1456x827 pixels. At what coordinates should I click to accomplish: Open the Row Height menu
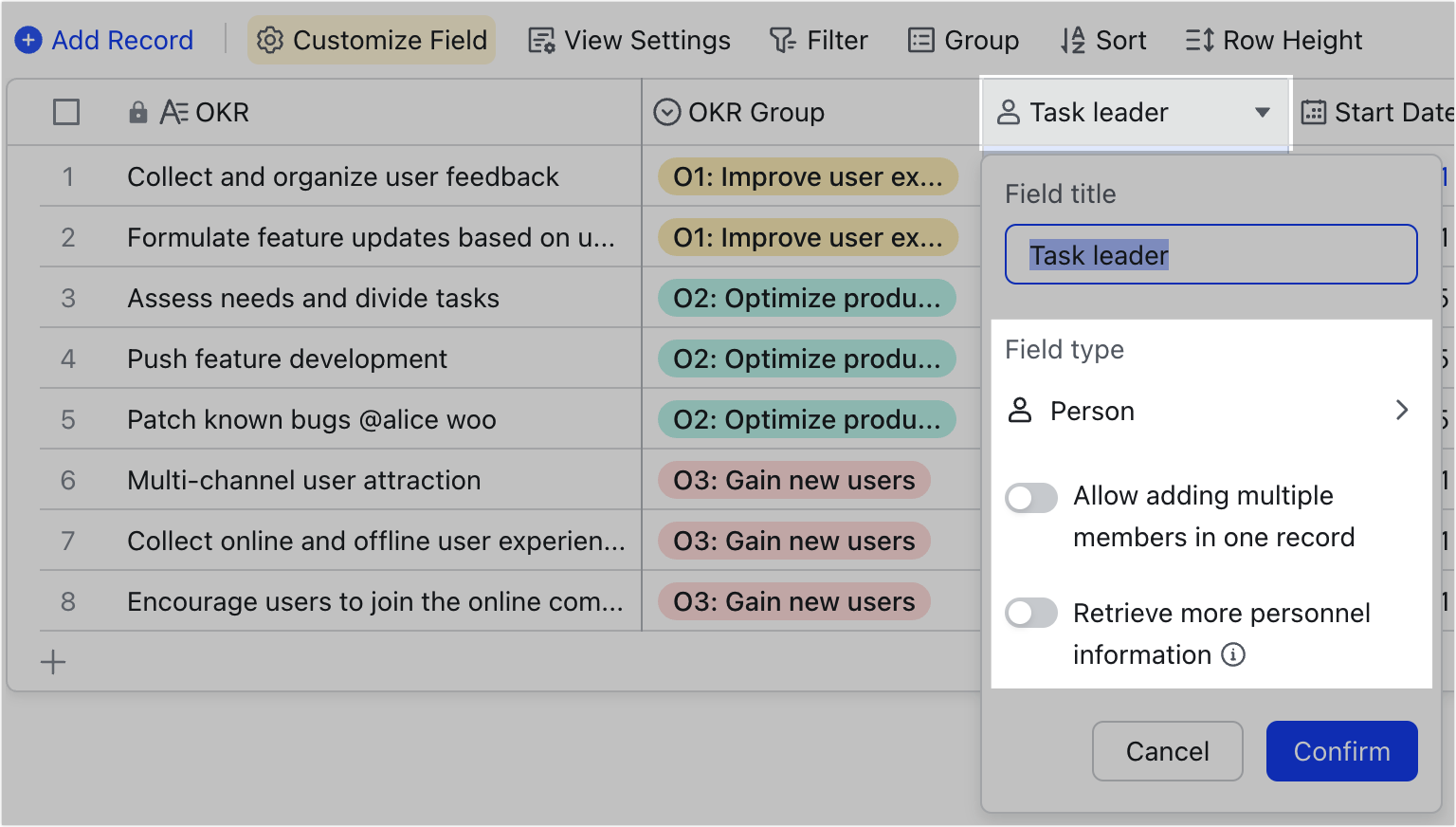coord(1274,40)
